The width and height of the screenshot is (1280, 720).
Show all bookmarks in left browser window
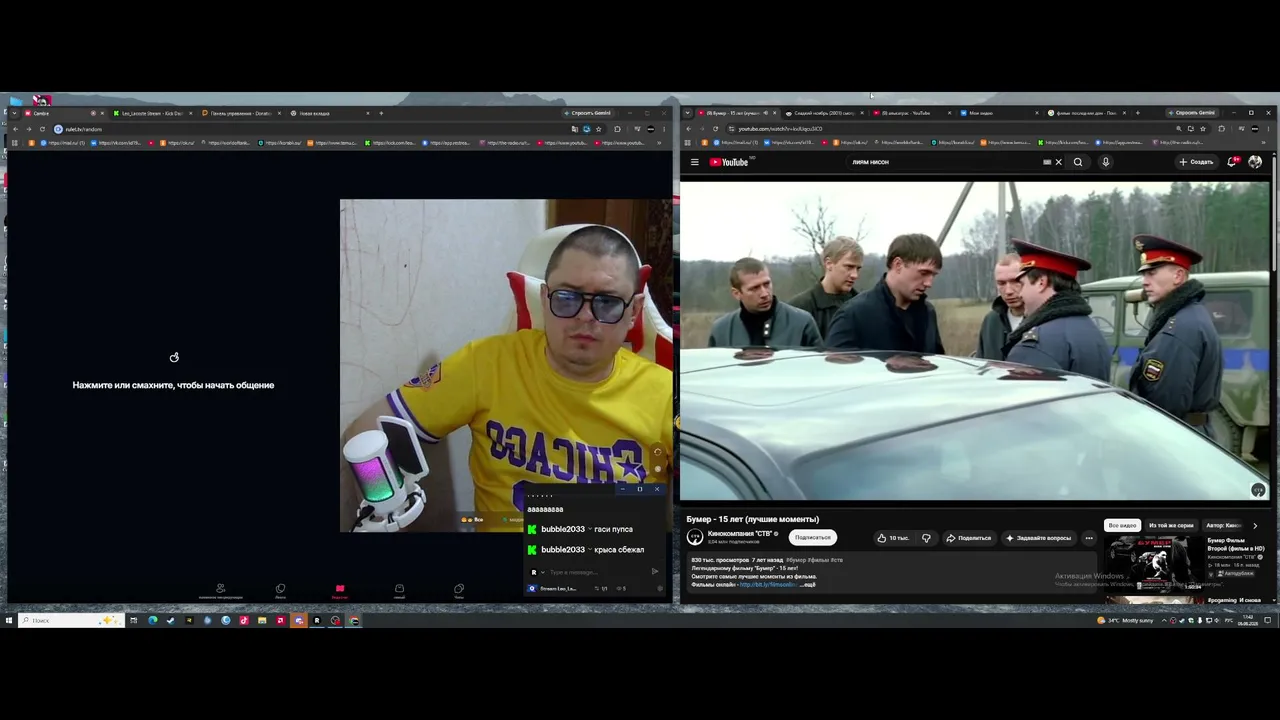[x=661, y=143]
